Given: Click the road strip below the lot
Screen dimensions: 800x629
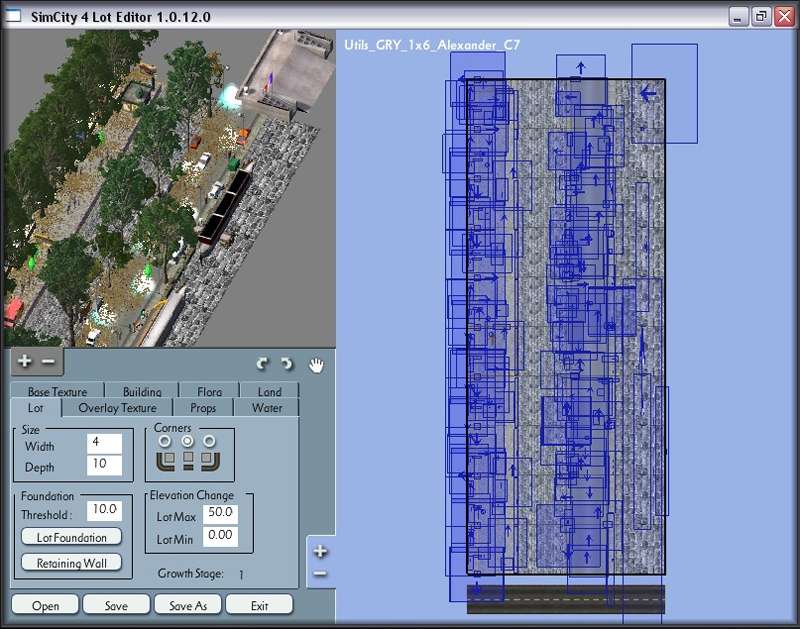Looking at the screenshot, I should (x=566, y=599).
